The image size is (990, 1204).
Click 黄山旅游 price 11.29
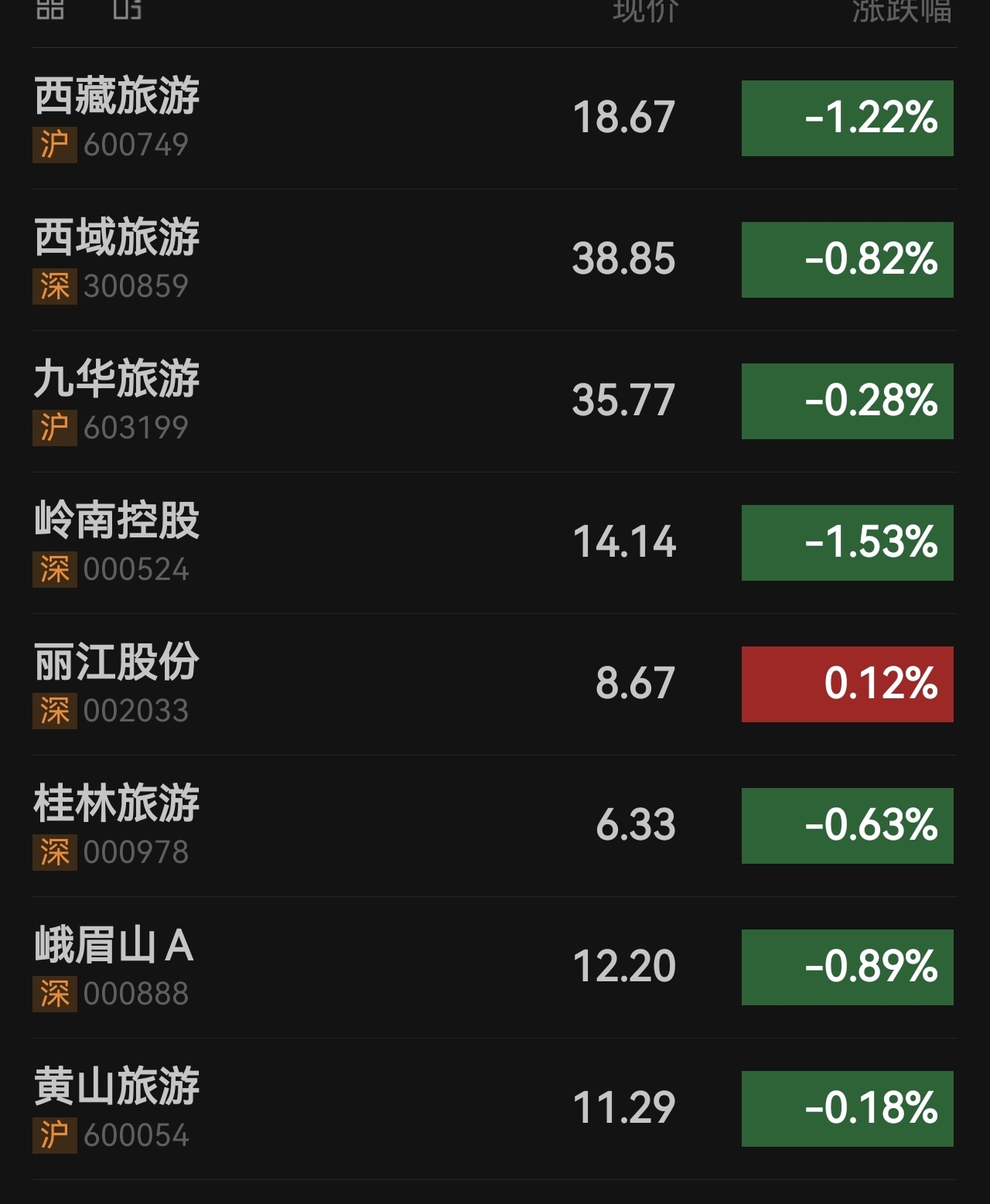click(x=623, y=1107)
